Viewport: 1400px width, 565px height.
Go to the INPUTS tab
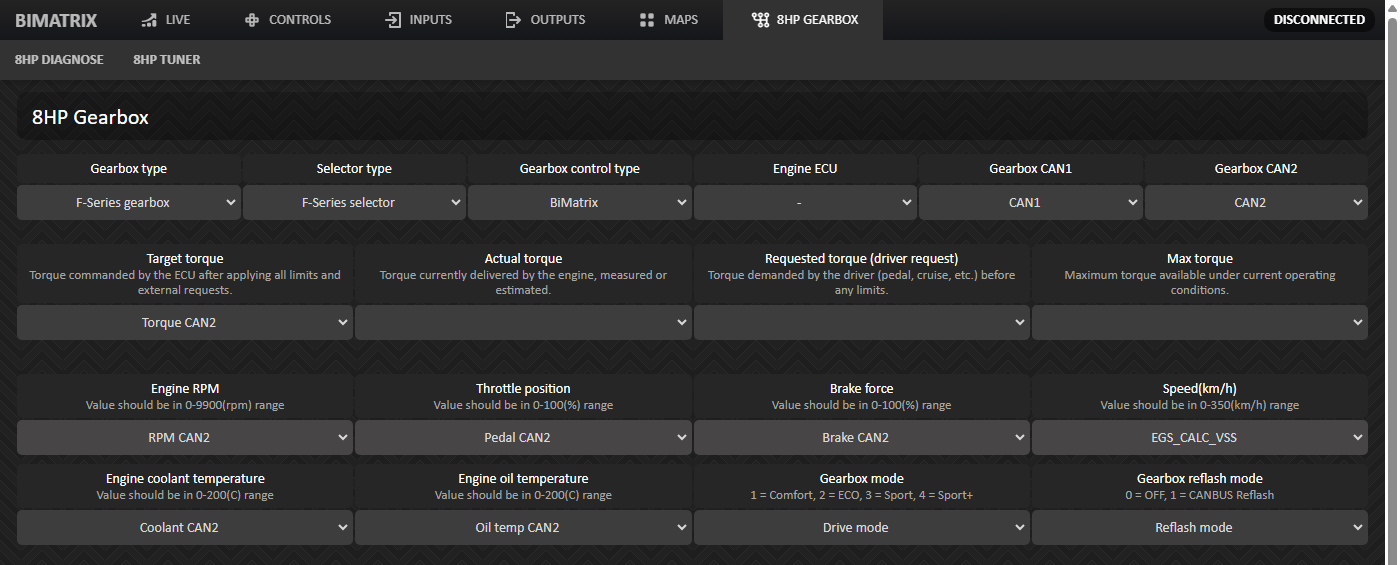tap(419, 20)
